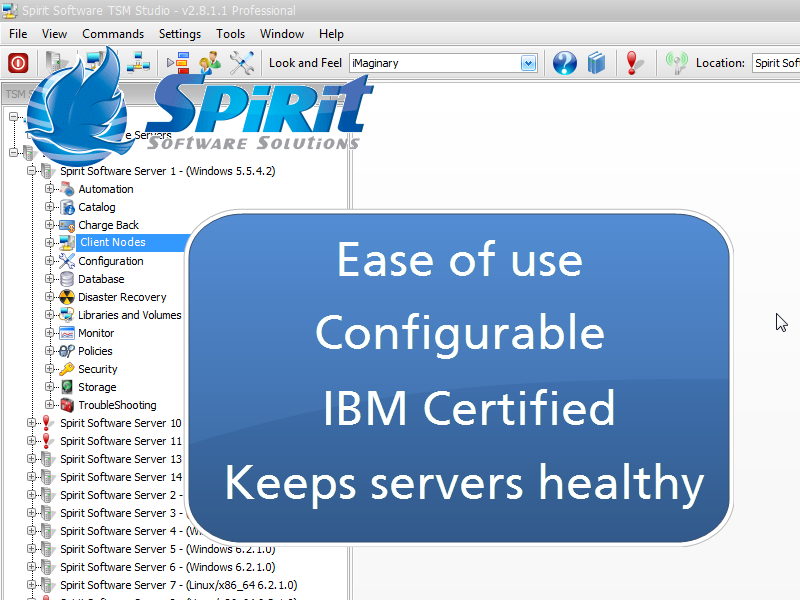Click the Disaster Recovery radiation icon
Screen dimensions: 800x600
point(67,297)
